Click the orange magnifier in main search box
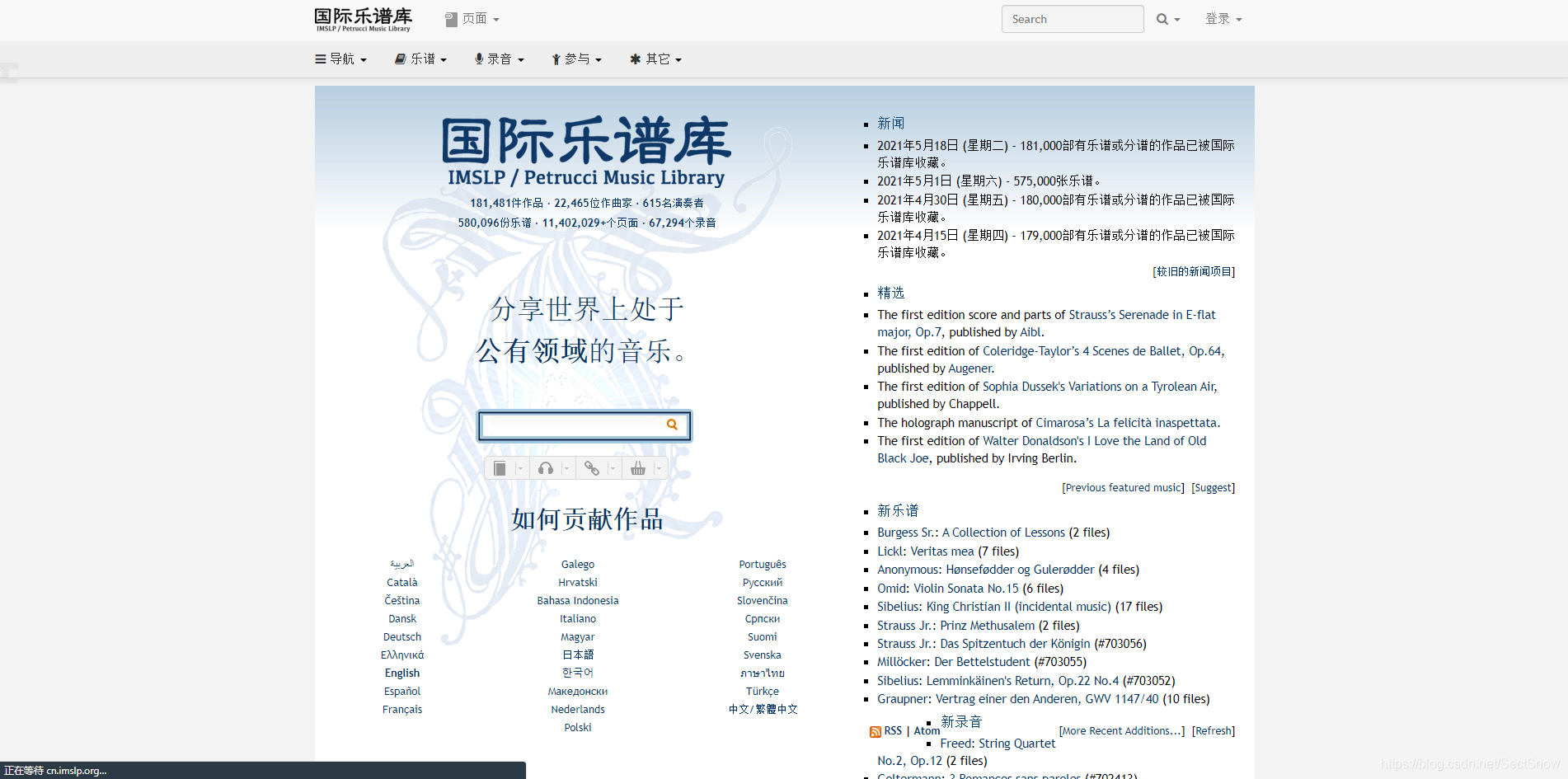Screen dimensions: 1568x779 672,425
